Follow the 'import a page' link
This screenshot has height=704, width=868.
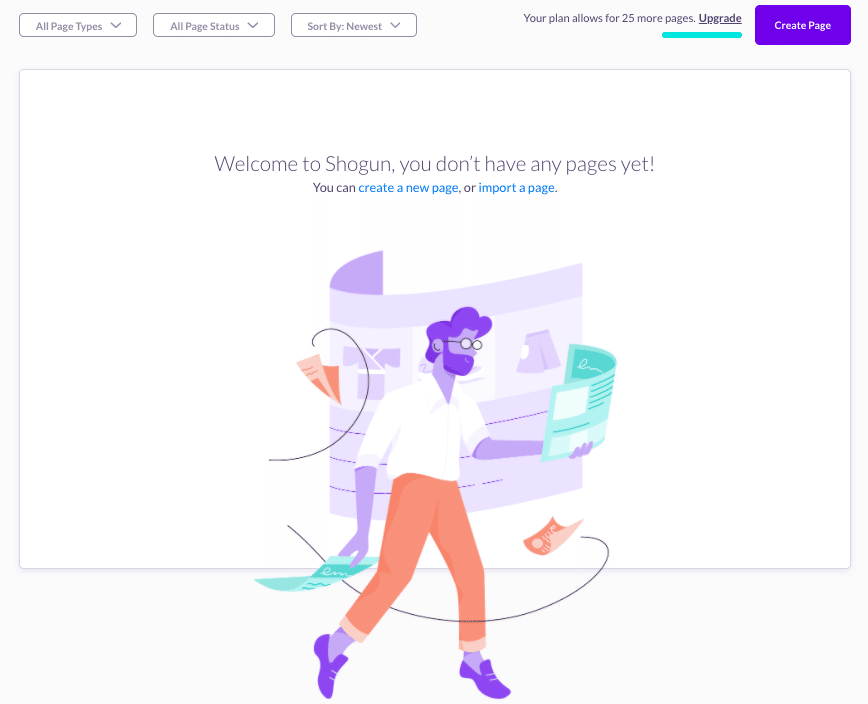pyautogui.click(x=516, y=188)
